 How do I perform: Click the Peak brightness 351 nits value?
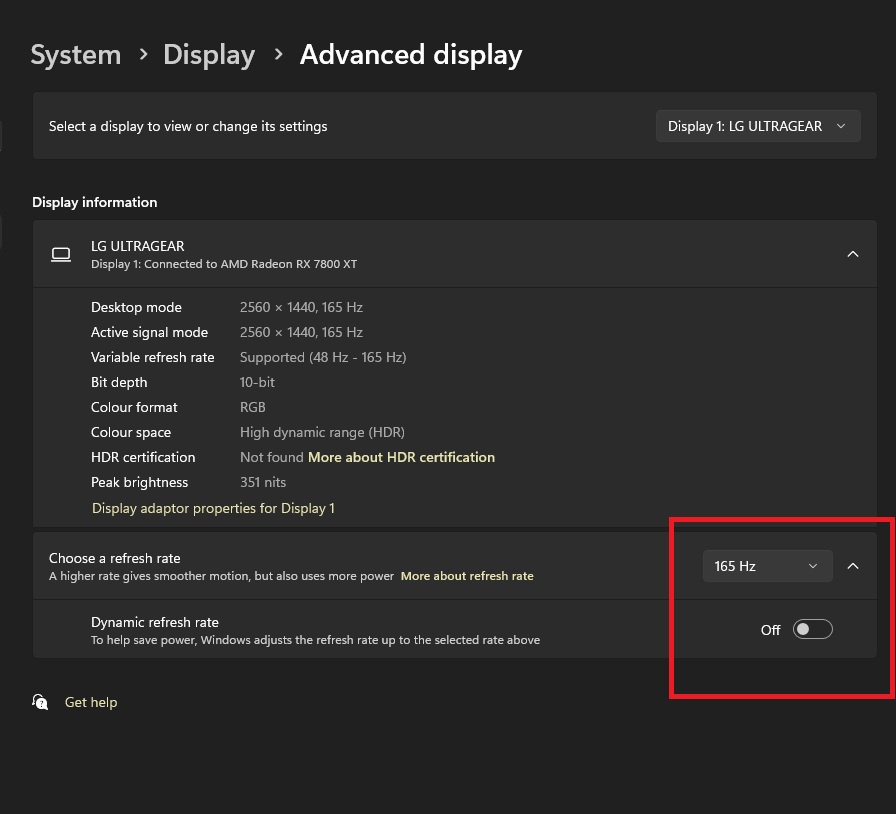coord(261,482)
